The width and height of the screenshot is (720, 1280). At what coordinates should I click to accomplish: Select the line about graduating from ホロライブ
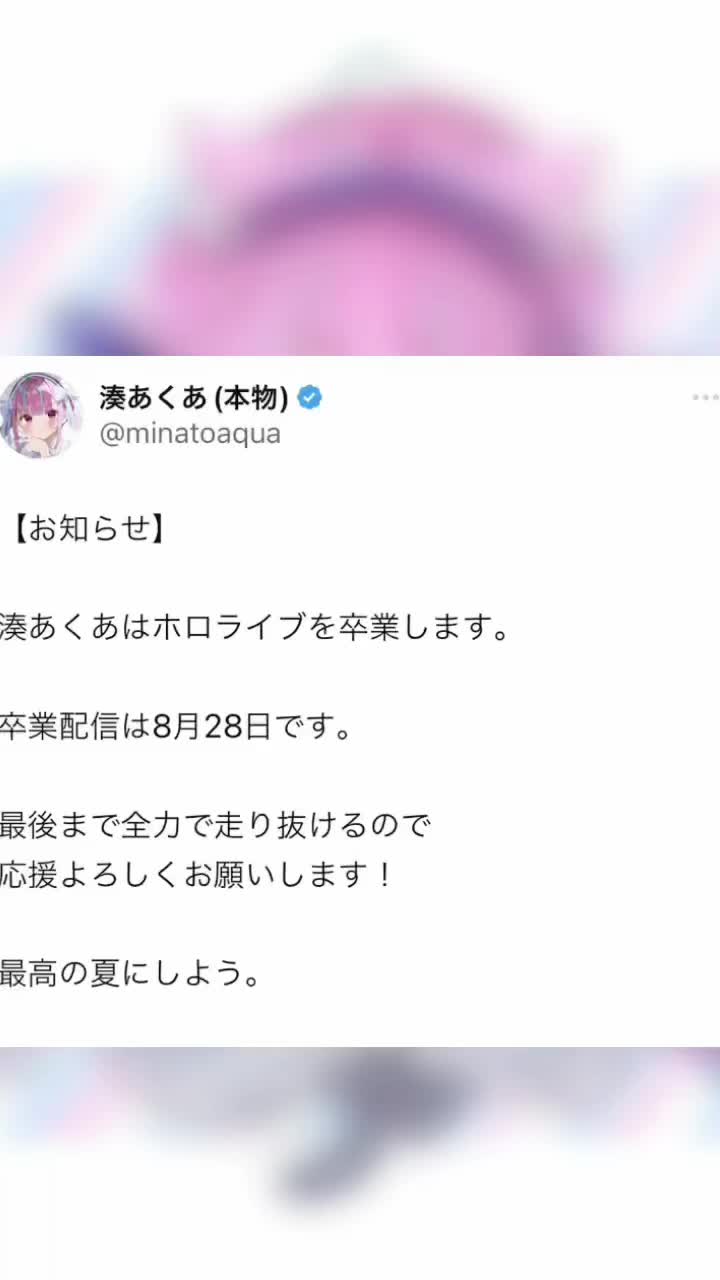point(255,629)
